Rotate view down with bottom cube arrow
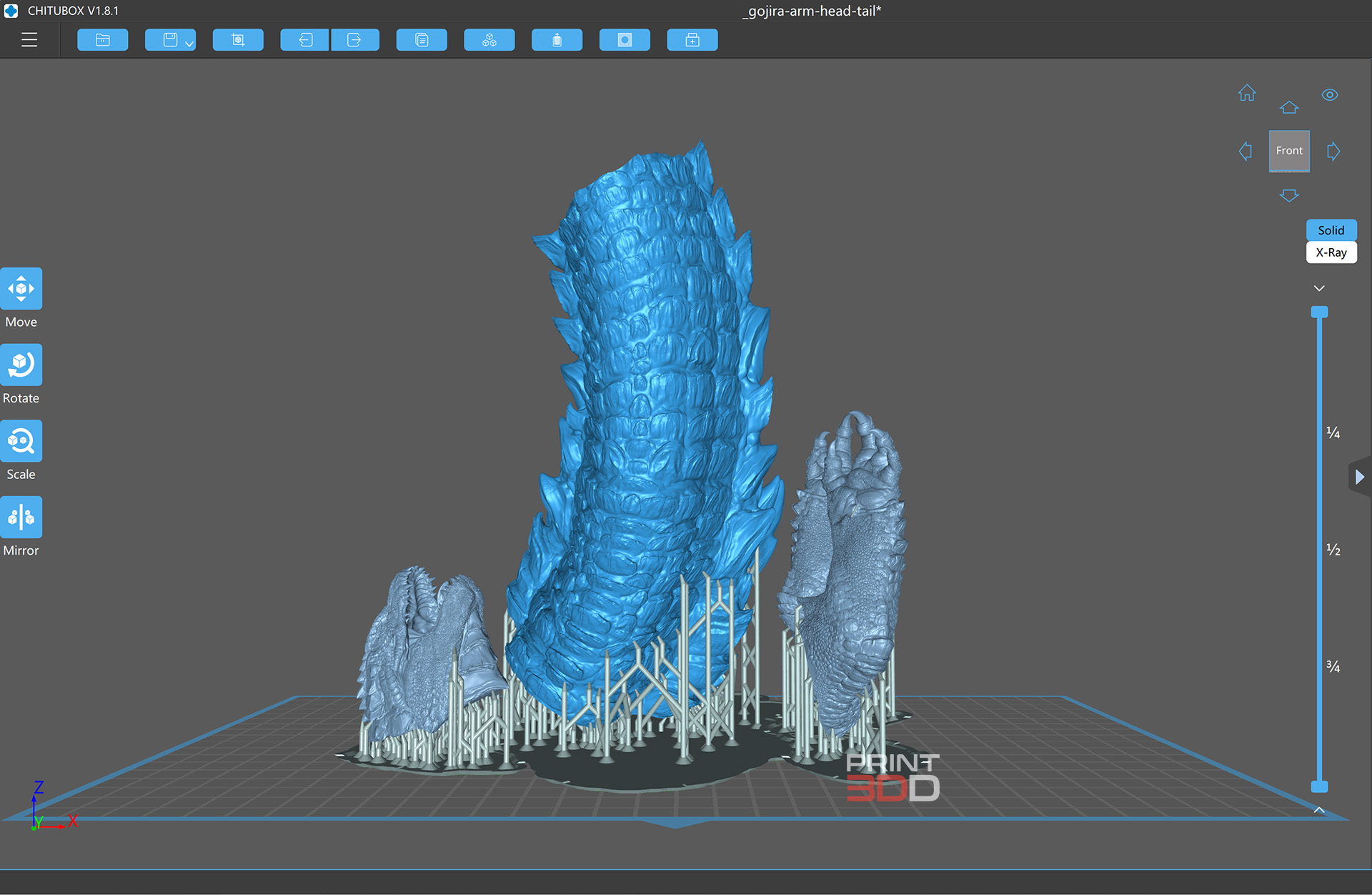Viewport: 1372px width, 895px height. (x=1289, y=195)
